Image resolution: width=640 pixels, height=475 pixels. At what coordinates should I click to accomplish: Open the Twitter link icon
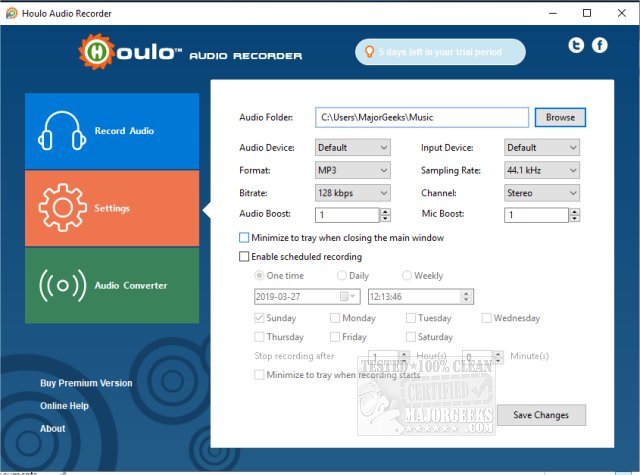[x=576, y=45]
